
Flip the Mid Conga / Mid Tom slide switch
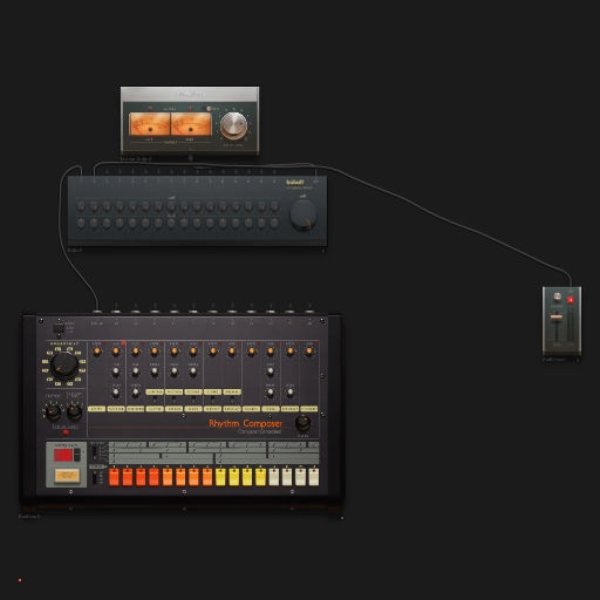pyautogui.click(x=174, y=399)
